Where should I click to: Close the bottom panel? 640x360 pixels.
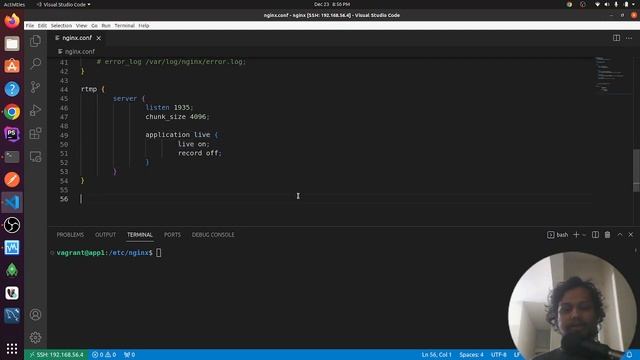tap(631, 235)
